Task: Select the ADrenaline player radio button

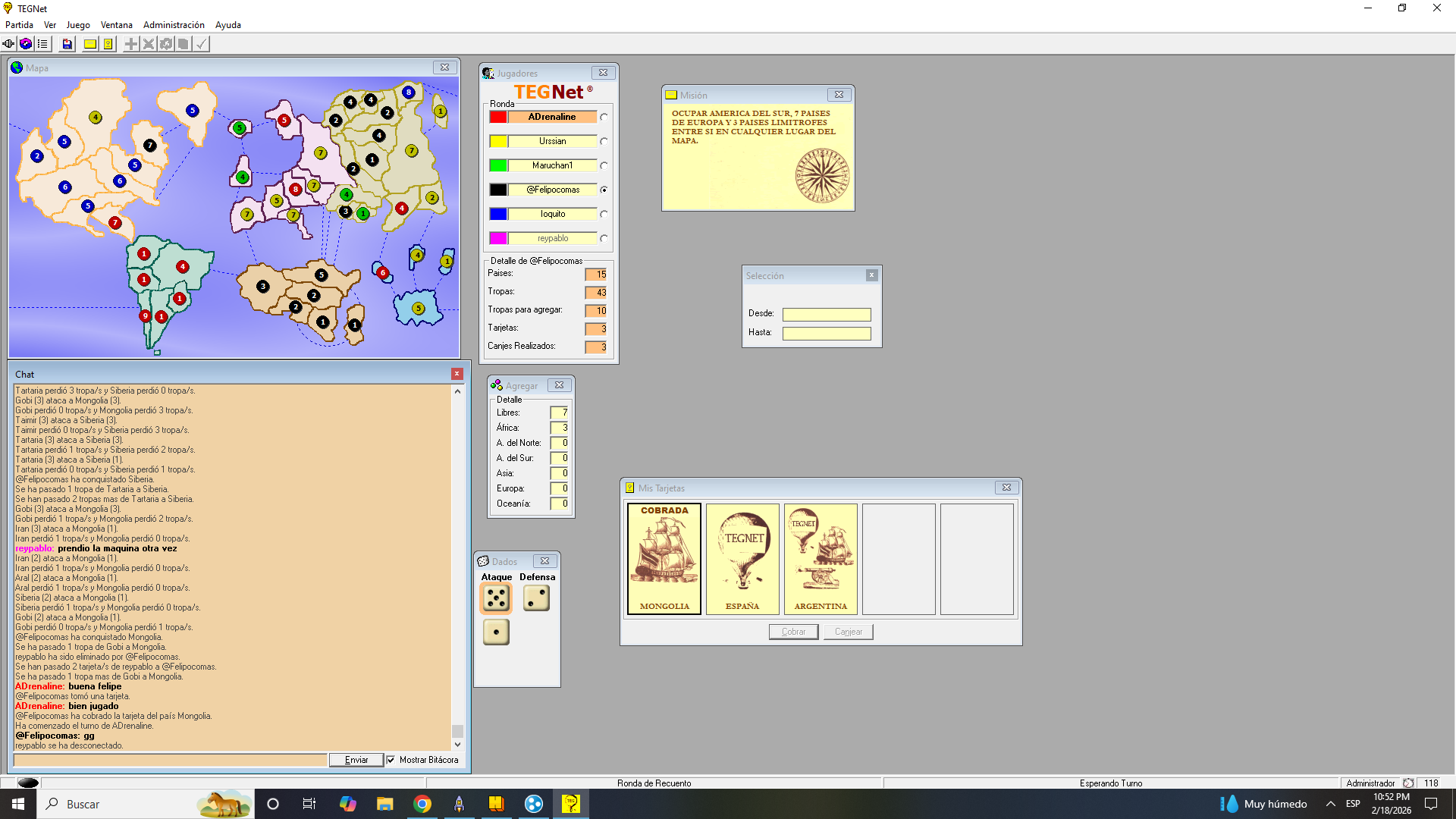Action: 604,118
